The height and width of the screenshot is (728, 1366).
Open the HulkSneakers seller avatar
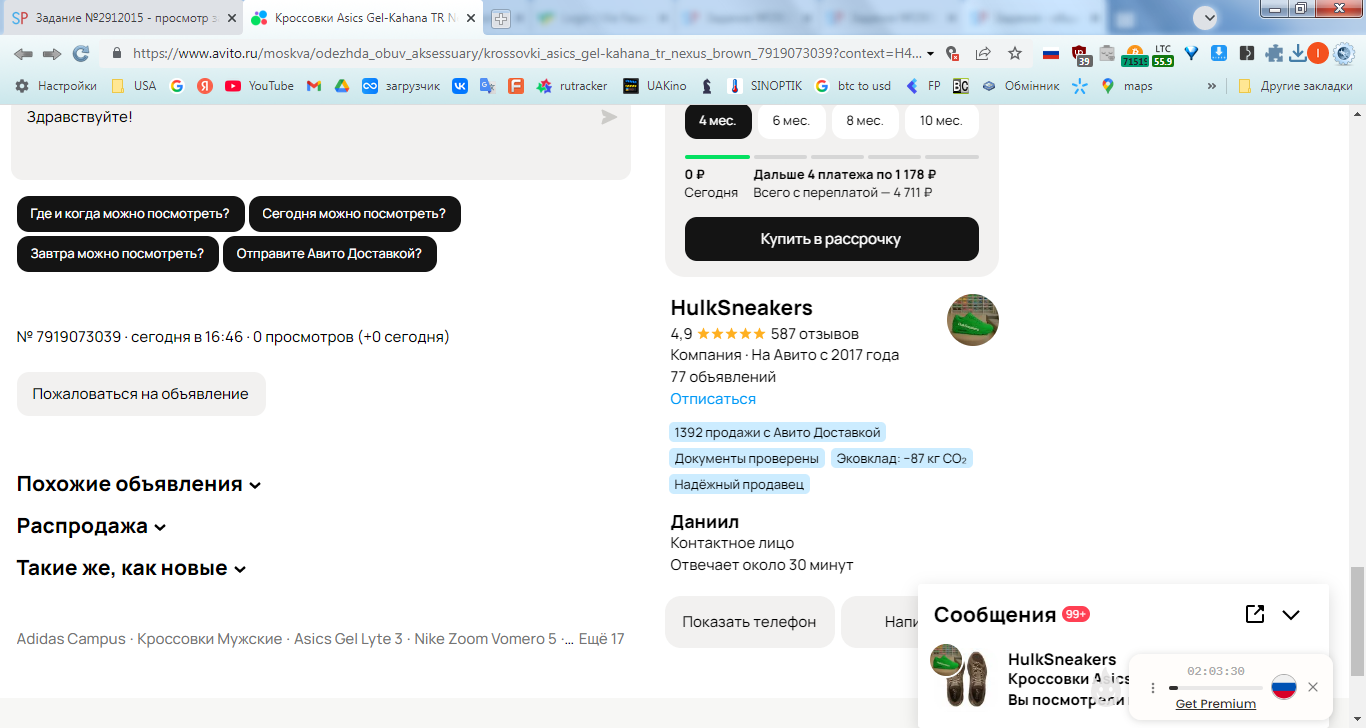pyautogui.click(x=973, y=320)
